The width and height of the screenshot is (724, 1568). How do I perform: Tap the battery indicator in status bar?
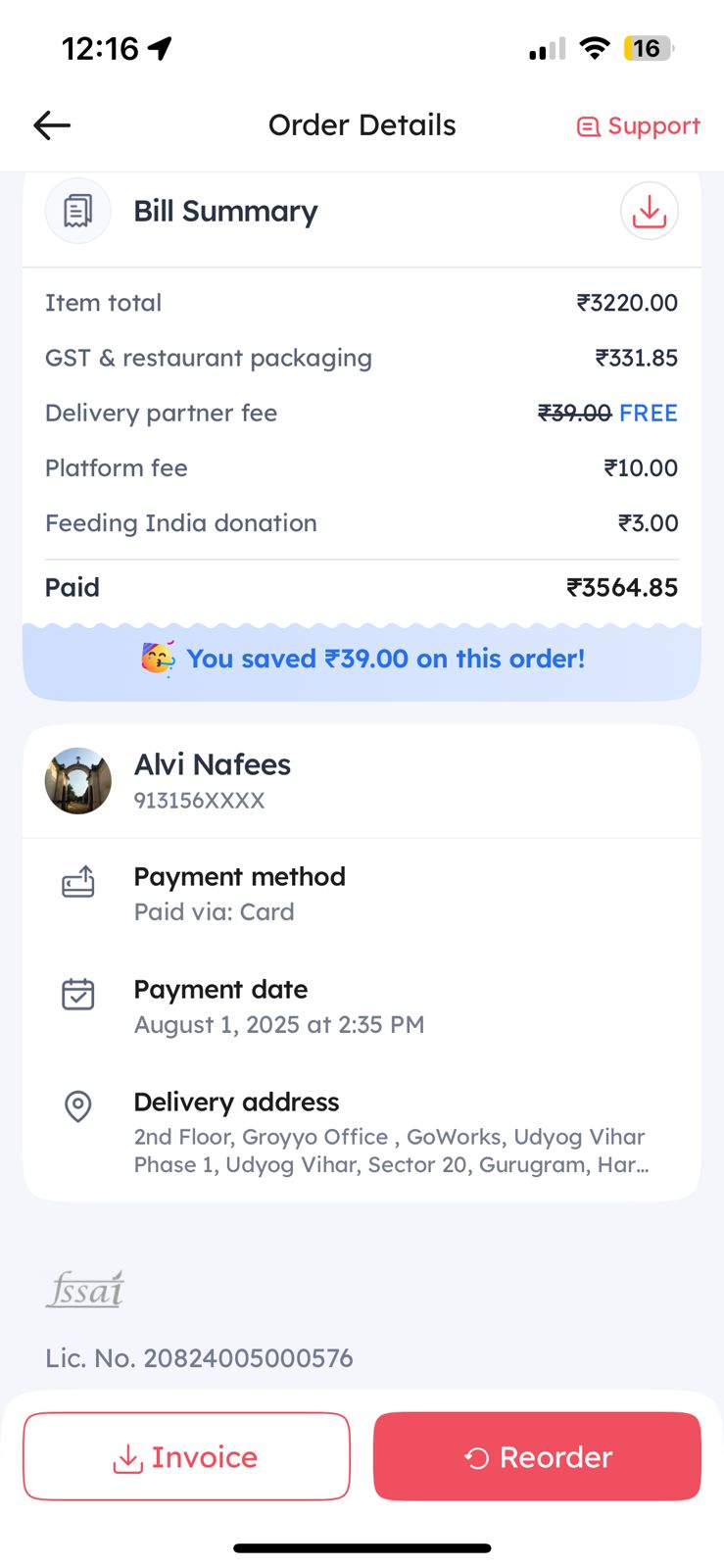click(x=648, y=48)
